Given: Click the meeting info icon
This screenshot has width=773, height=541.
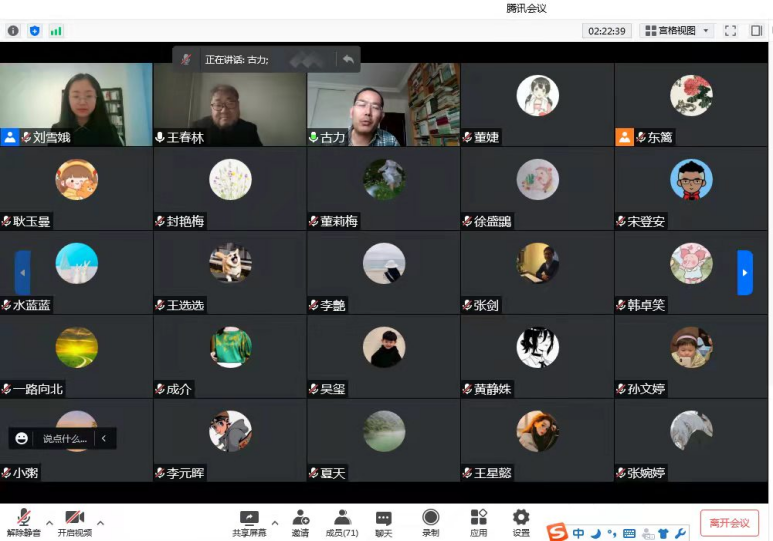Looking at the screenshot, I should pos(13,31).
